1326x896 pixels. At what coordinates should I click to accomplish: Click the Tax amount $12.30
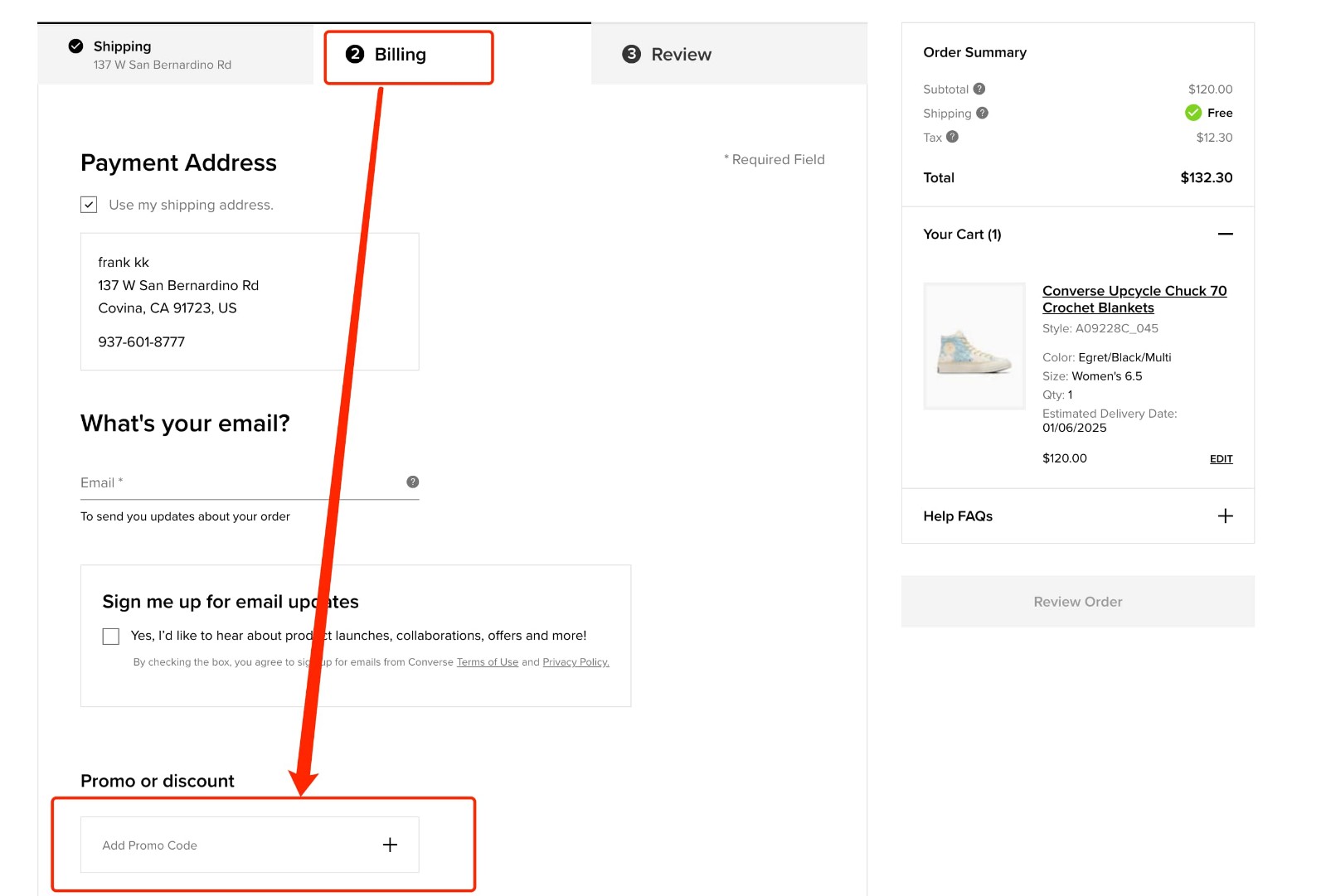1214,138
